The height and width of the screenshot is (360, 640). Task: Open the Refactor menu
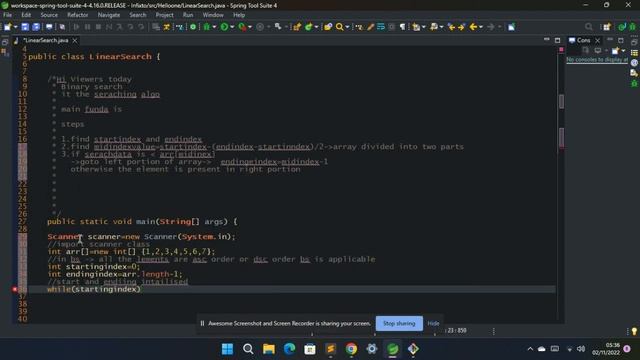(78, 15)
